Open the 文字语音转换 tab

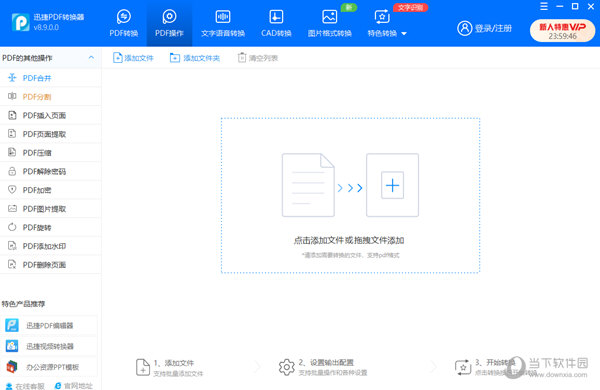coord(223,24)
